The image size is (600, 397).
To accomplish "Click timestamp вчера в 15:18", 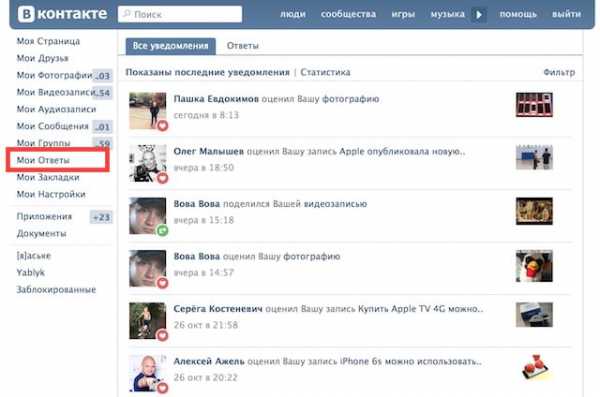I will [204, 220].
